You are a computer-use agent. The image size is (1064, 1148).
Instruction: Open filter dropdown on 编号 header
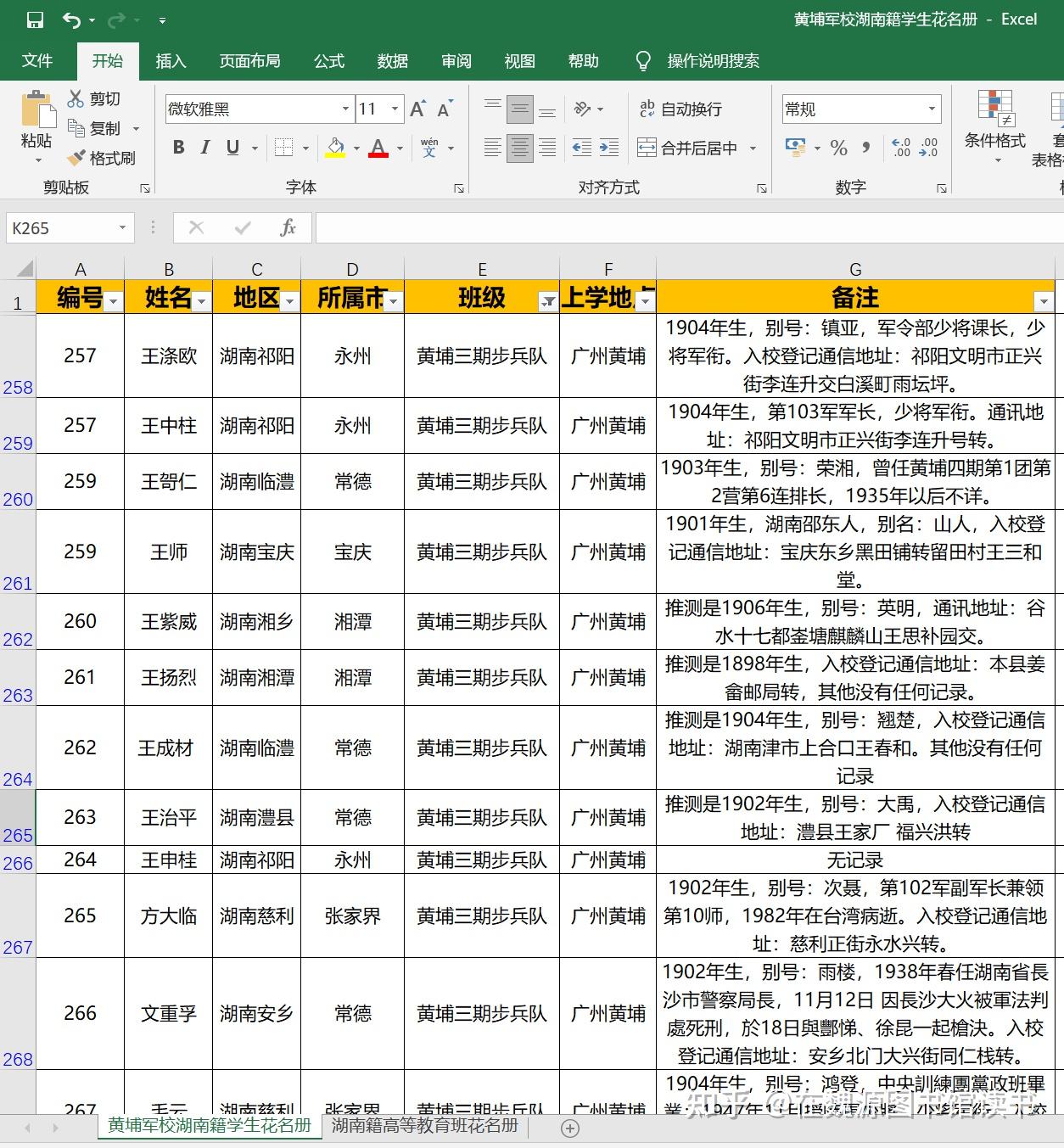tap(113, 301)
